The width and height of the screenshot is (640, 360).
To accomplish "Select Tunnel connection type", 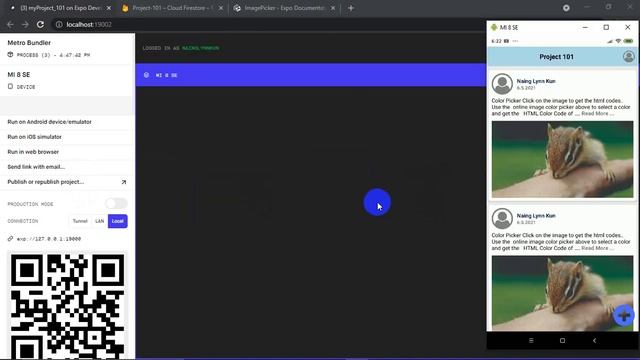I will point(80,221).
